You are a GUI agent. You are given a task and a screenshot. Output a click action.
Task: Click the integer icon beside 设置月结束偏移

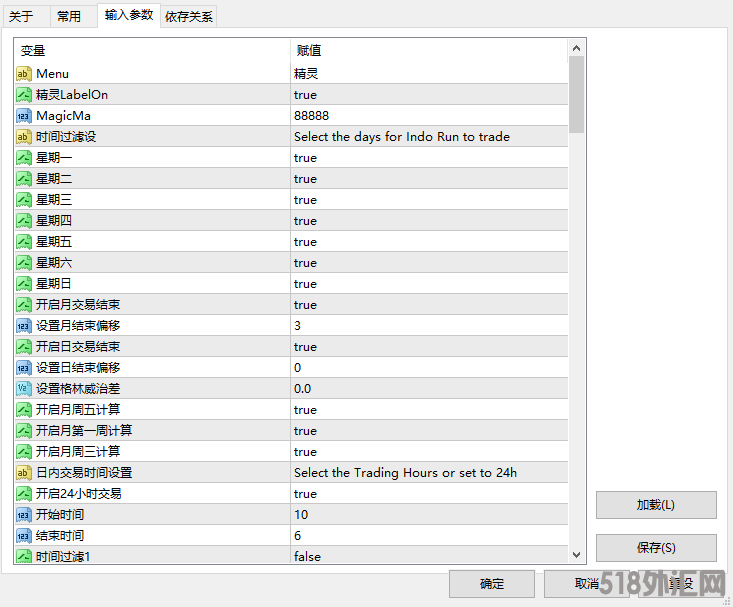pos(24,326)
